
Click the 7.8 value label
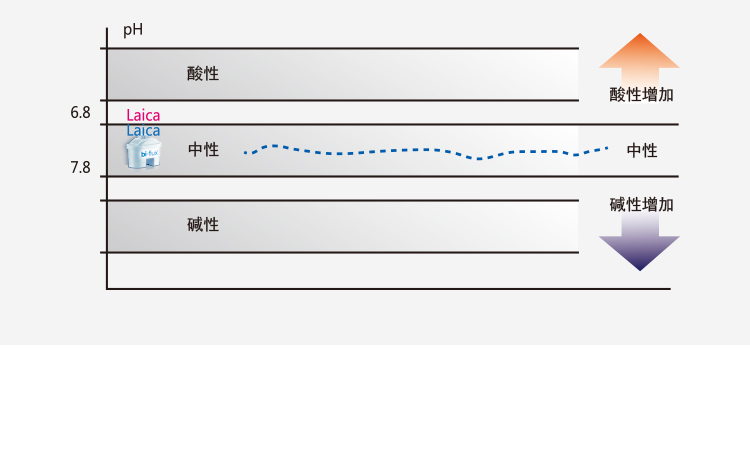(81, 167)
